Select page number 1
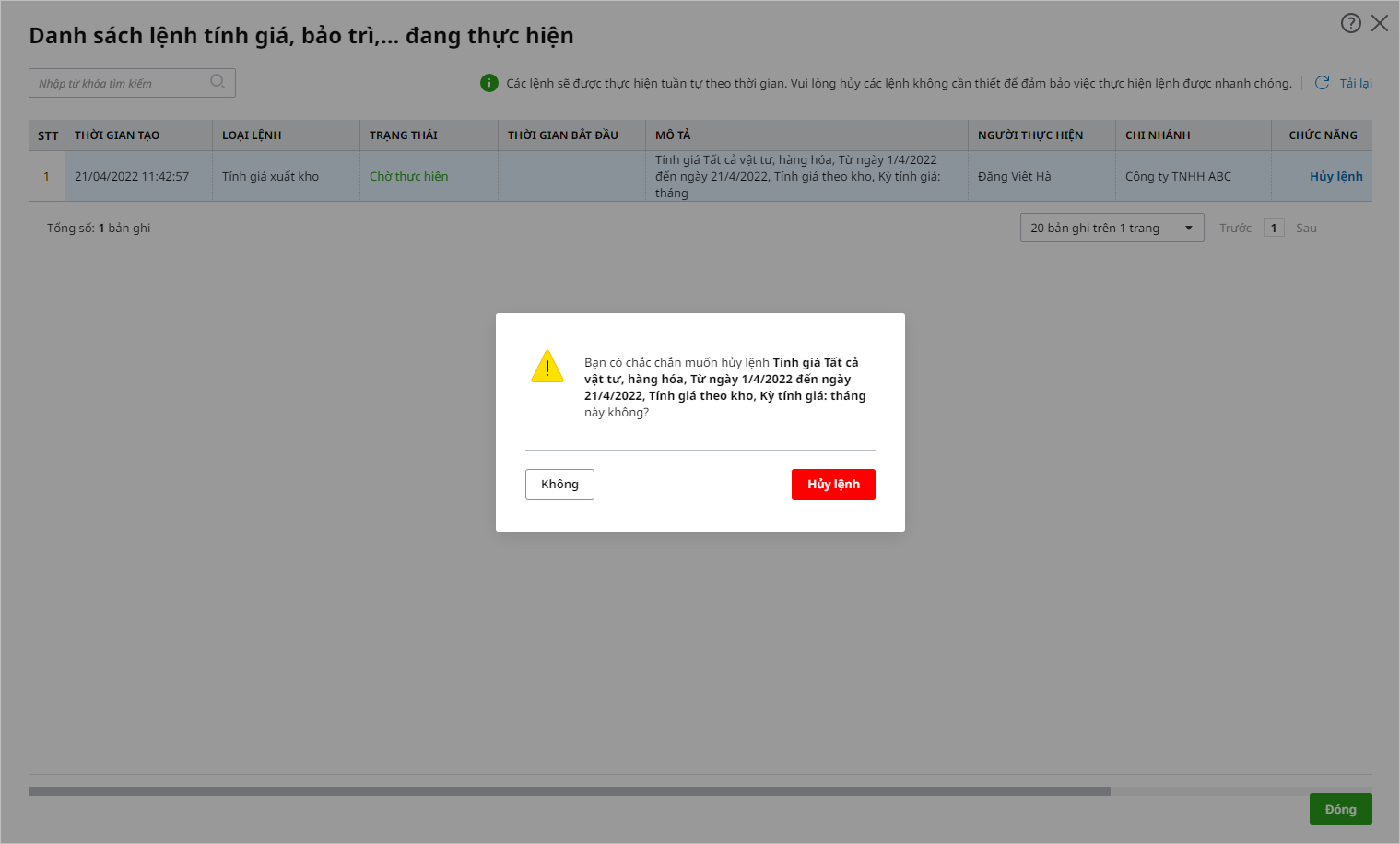The image size is (1400, 844). click(1274, 228)
